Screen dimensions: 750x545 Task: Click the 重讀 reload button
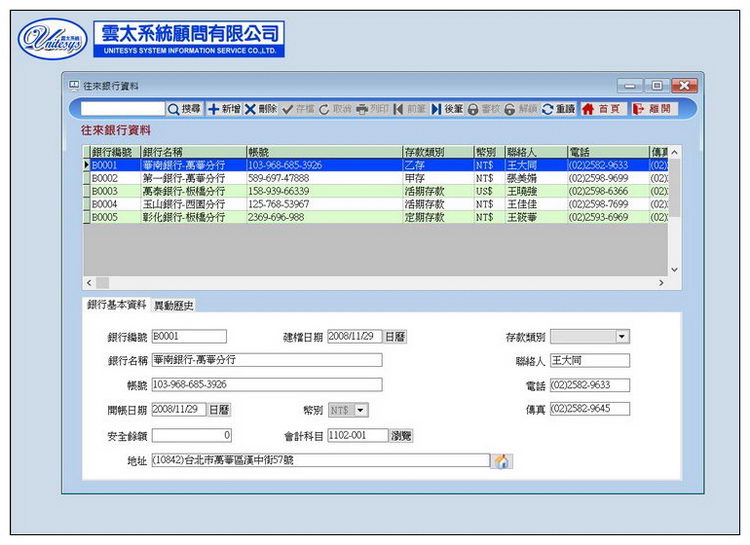[x=558, y=108]
